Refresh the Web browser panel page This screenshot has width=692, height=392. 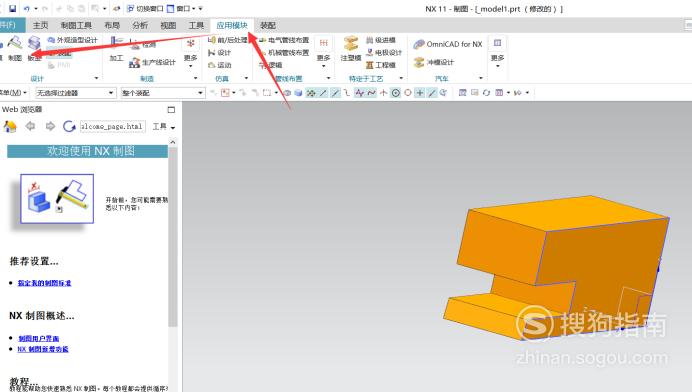point(69,127)
